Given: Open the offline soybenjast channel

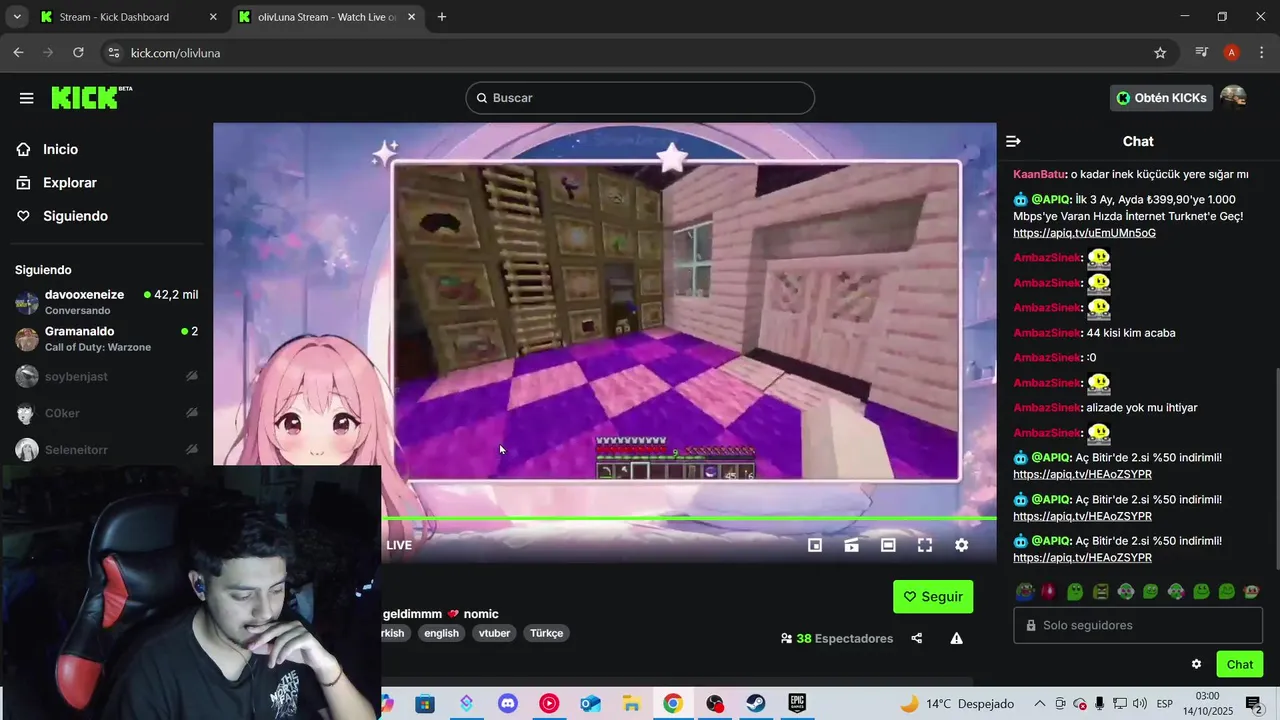Looking at the screenshot, I should point(106,376).
